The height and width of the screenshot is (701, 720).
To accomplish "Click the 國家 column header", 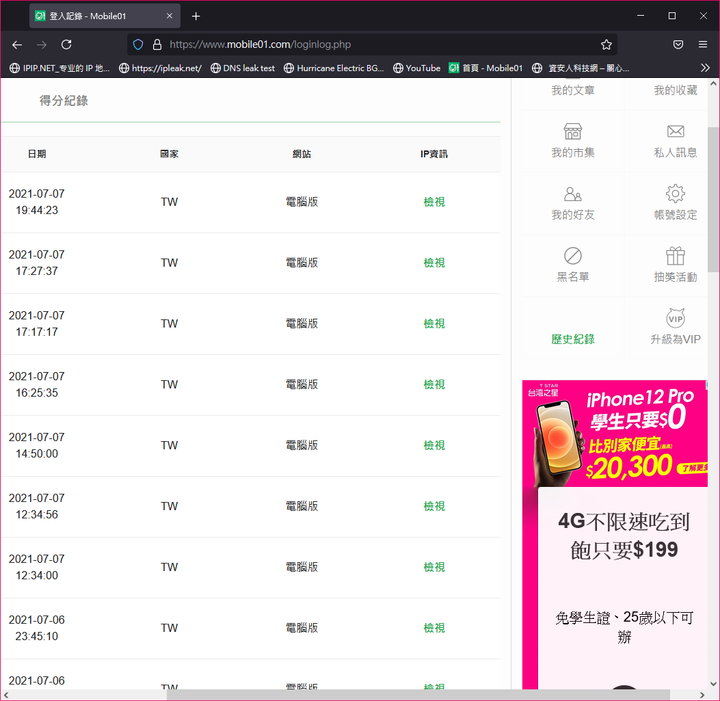I will [x=169, y=154].
